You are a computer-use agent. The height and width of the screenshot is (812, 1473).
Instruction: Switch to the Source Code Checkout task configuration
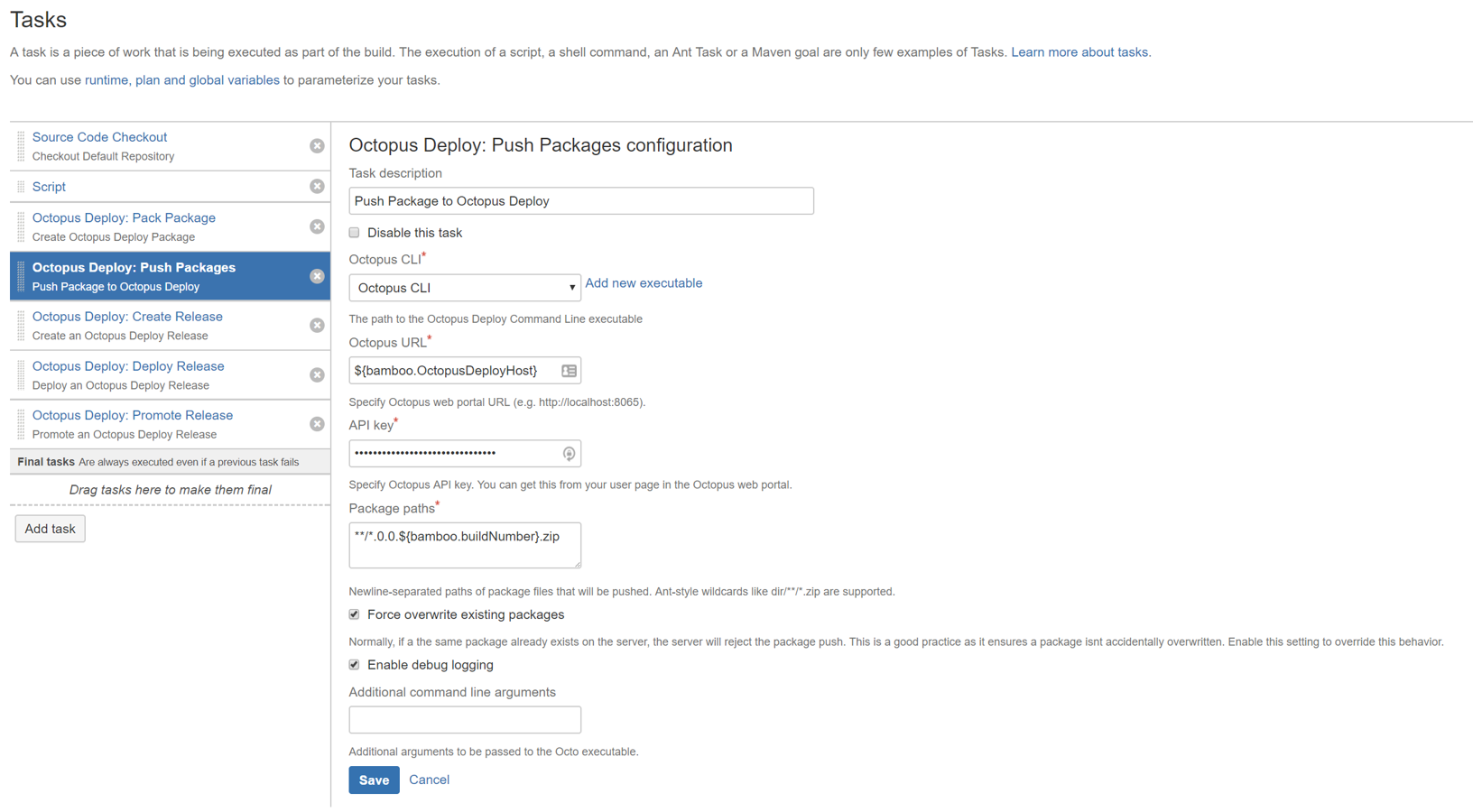(99, 136)
